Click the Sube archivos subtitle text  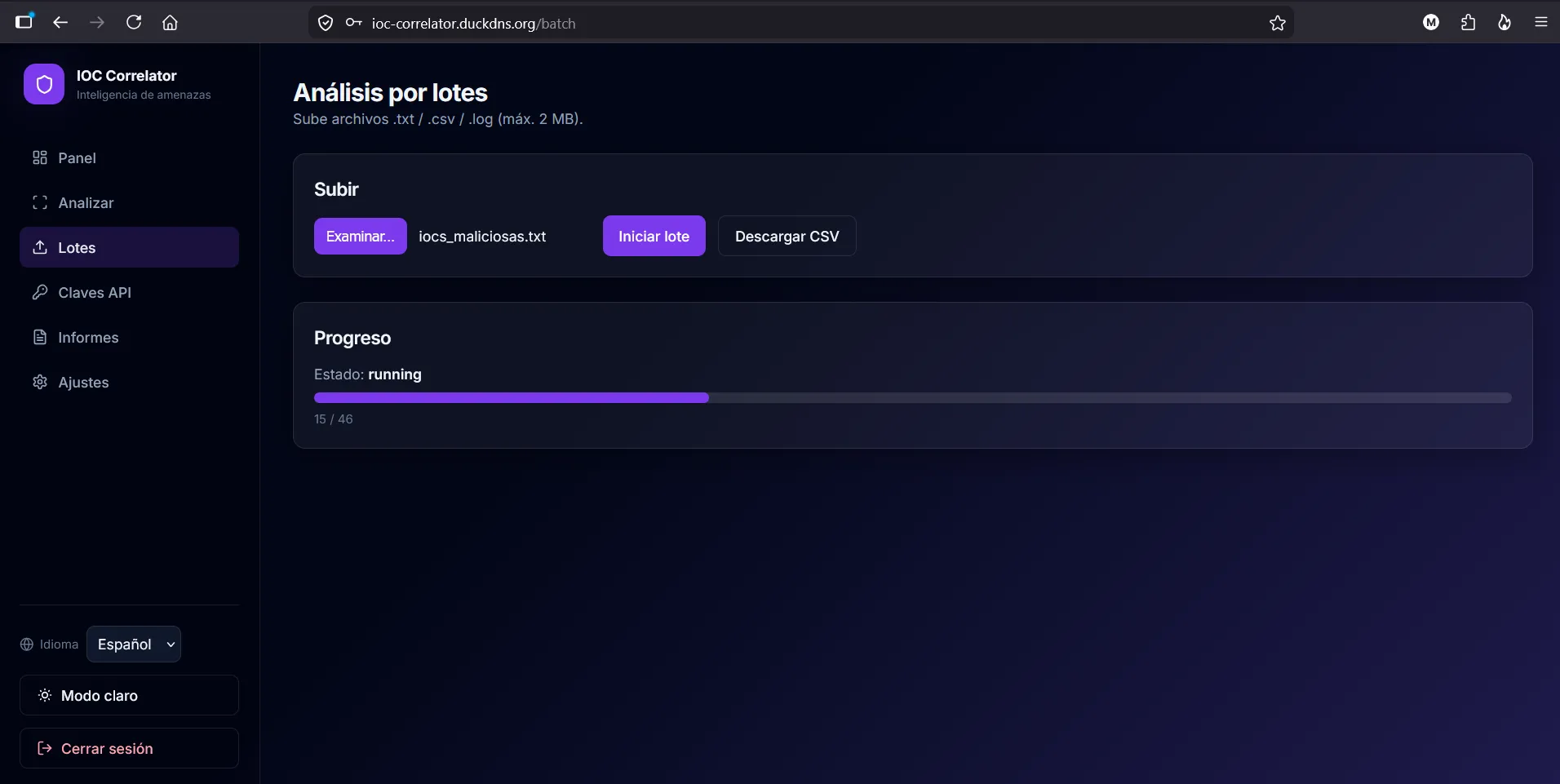click(x=438, y=119)
